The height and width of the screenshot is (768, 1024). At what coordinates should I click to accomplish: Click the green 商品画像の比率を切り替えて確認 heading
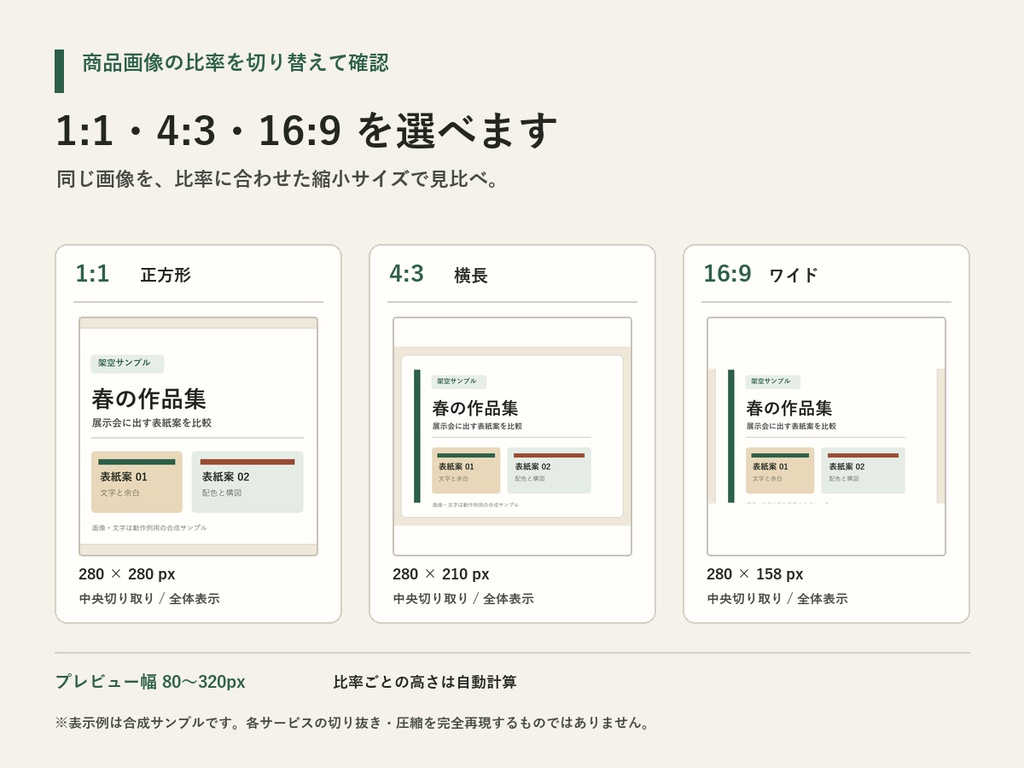coord(235,63)
